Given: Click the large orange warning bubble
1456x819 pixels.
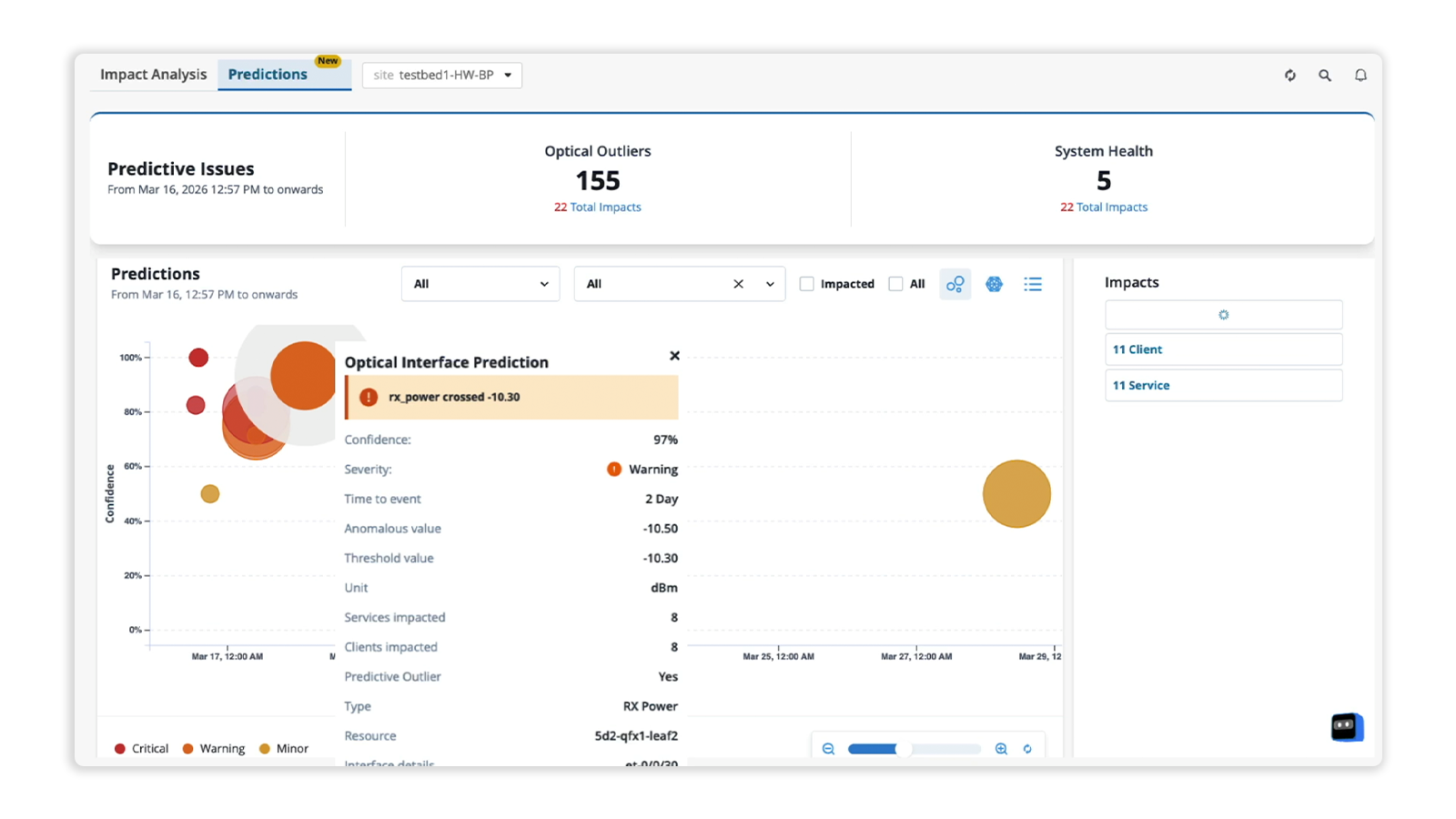Looking at the screenshot, I should click(x=304, y=376).
